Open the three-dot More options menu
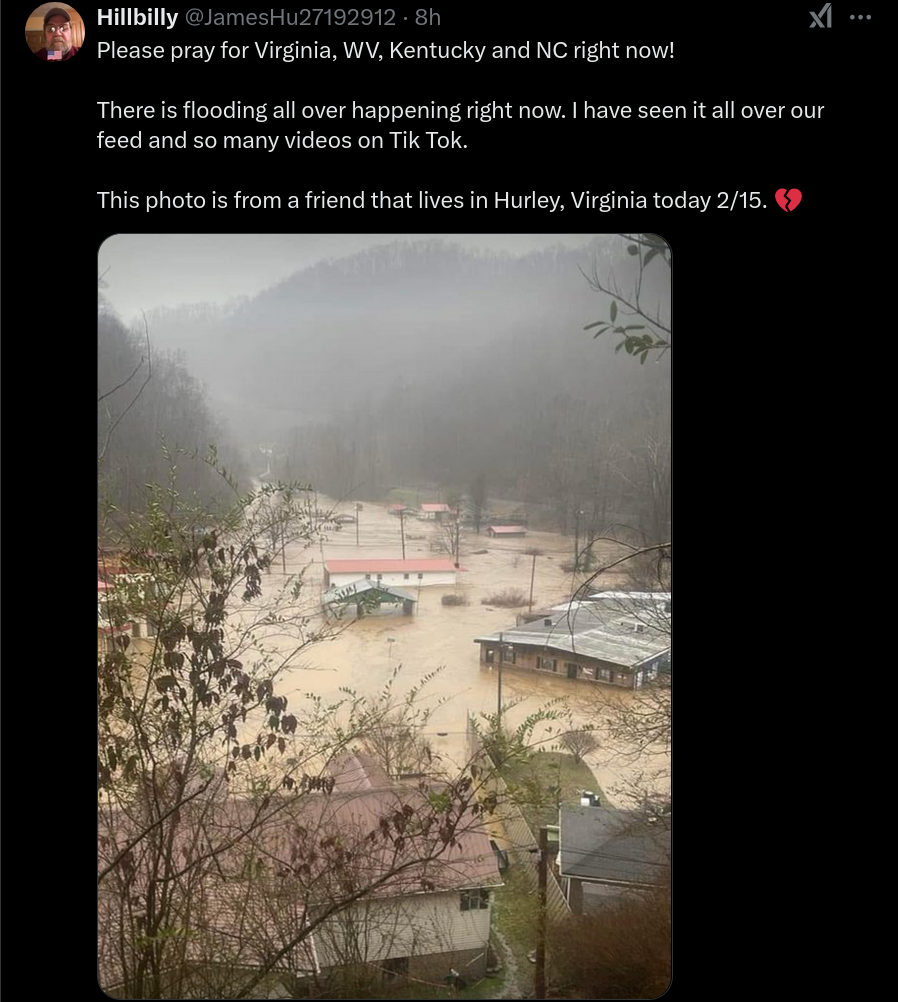Image resolution: width=898 pixels, height=1002 pixels. pyautogui.click(x=860, y=17)
